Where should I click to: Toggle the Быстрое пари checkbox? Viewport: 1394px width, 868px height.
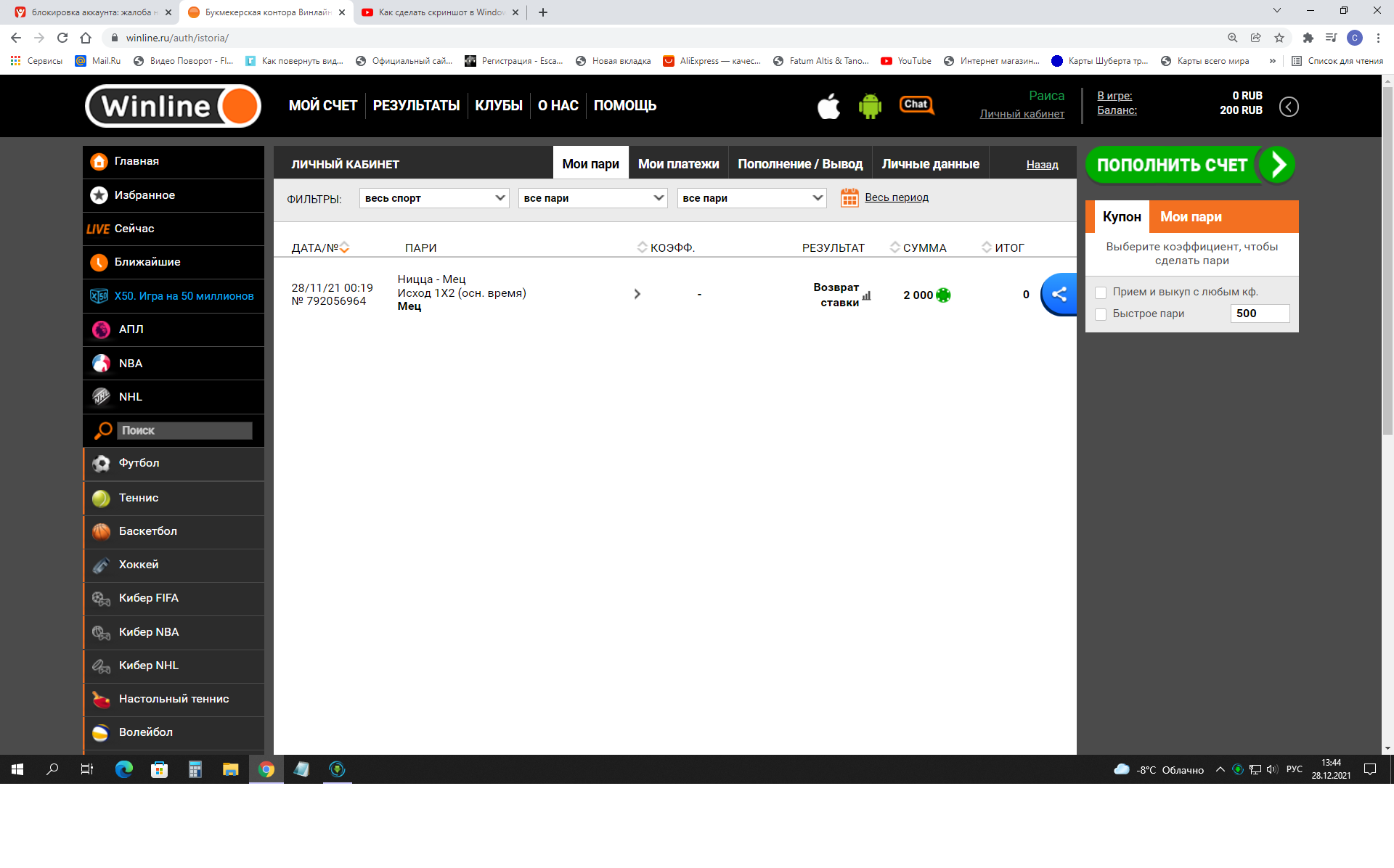click(x=1101, y=314)
